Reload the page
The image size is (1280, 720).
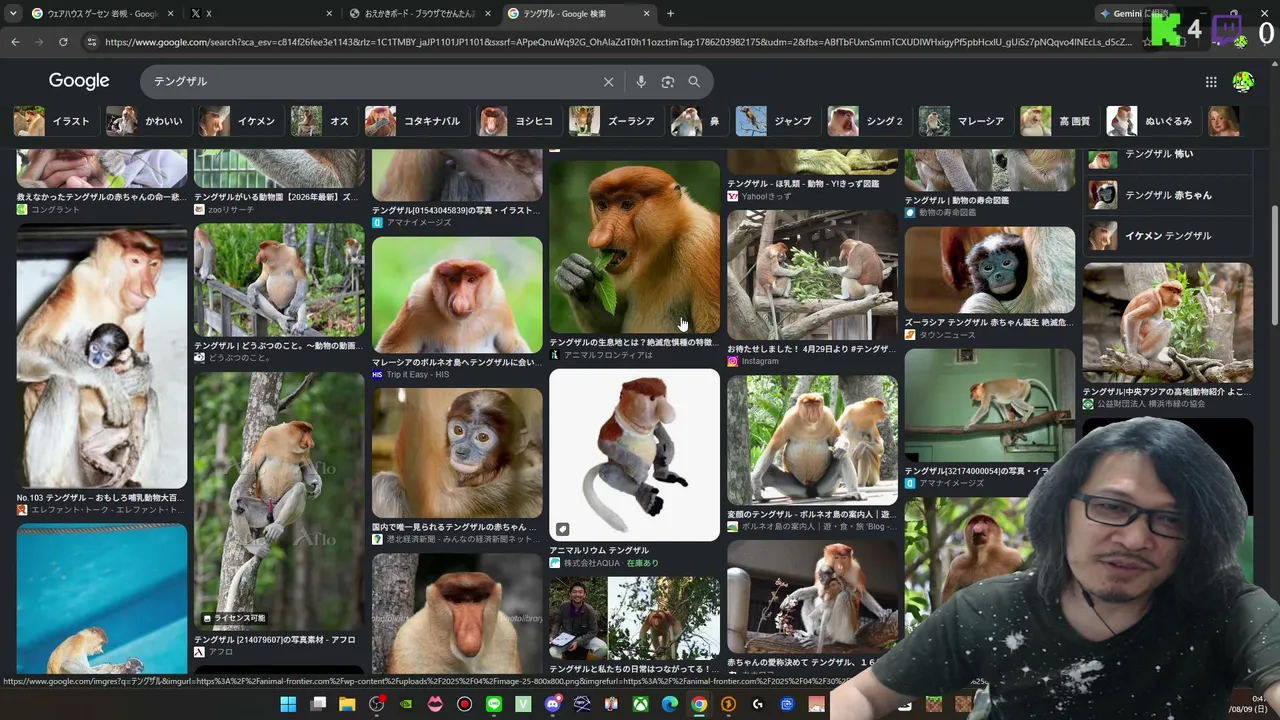[63, 42]
